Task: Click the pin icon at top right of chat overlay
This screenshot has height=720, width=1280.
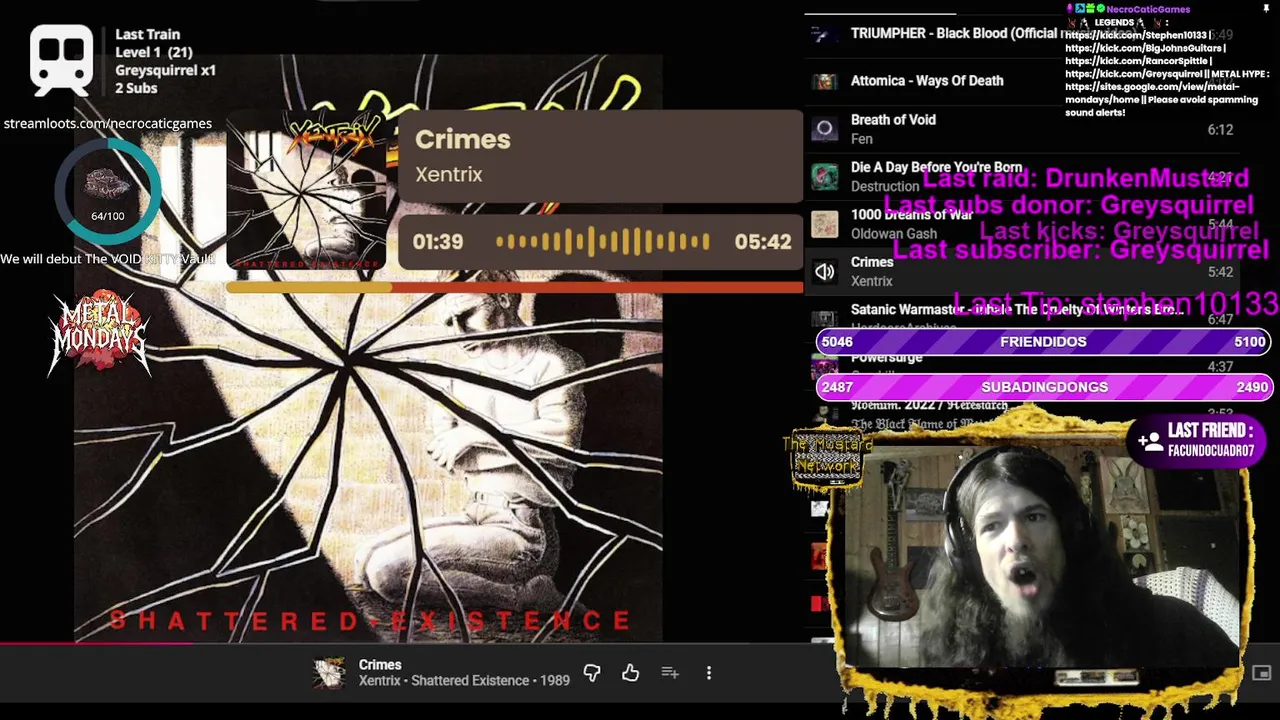Action: pyautogui.click(x=1266, y=9)
